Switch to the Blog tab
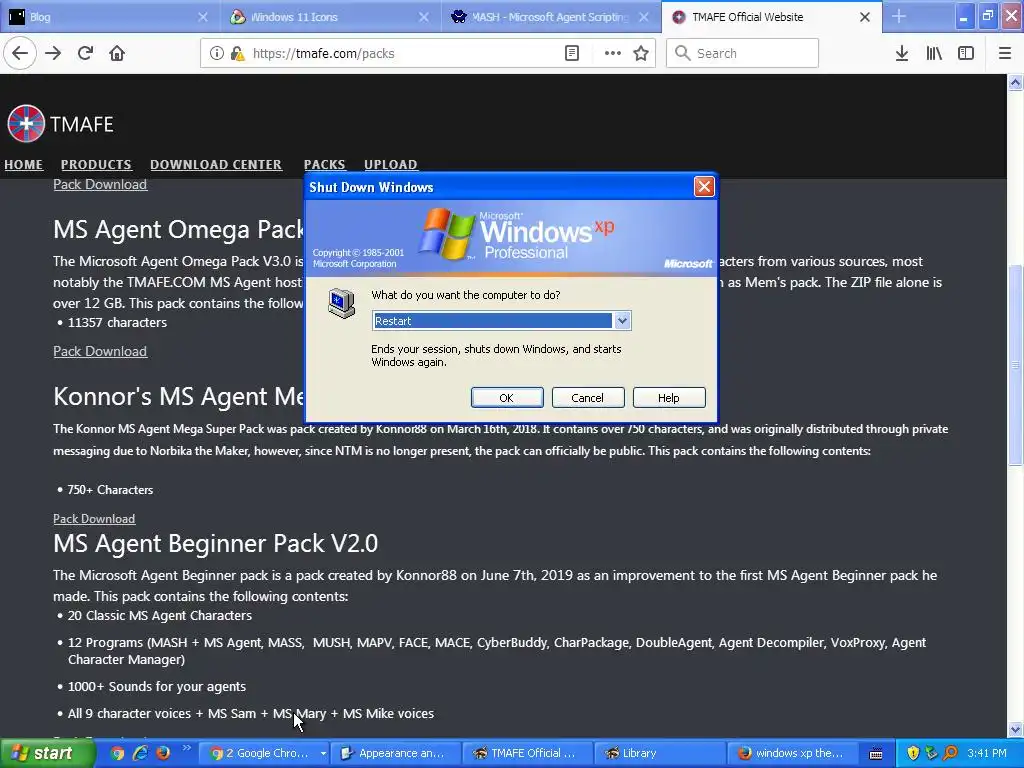Viewport: 1024px width, 768px height. tap(110, 17)
